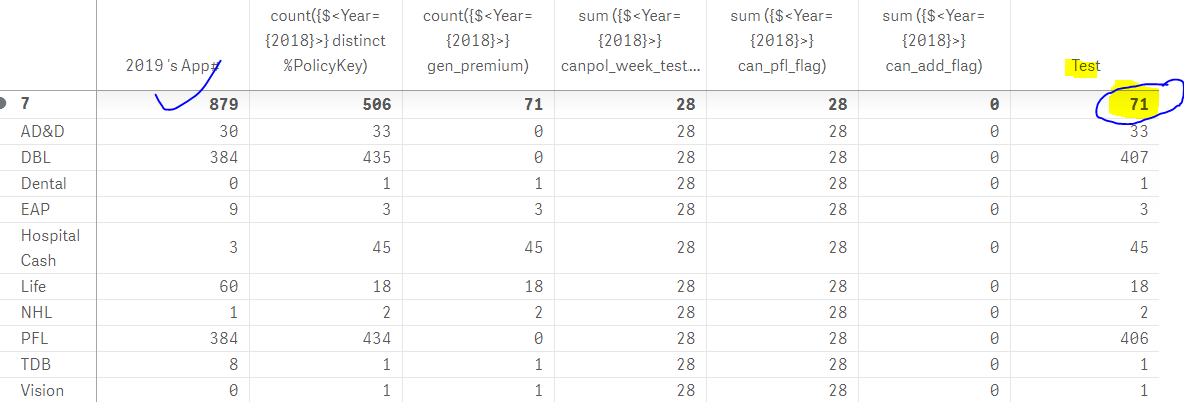This screenshot has height=402, width=1184.
Task: Click the EAP row label
Action: point(36,209)
